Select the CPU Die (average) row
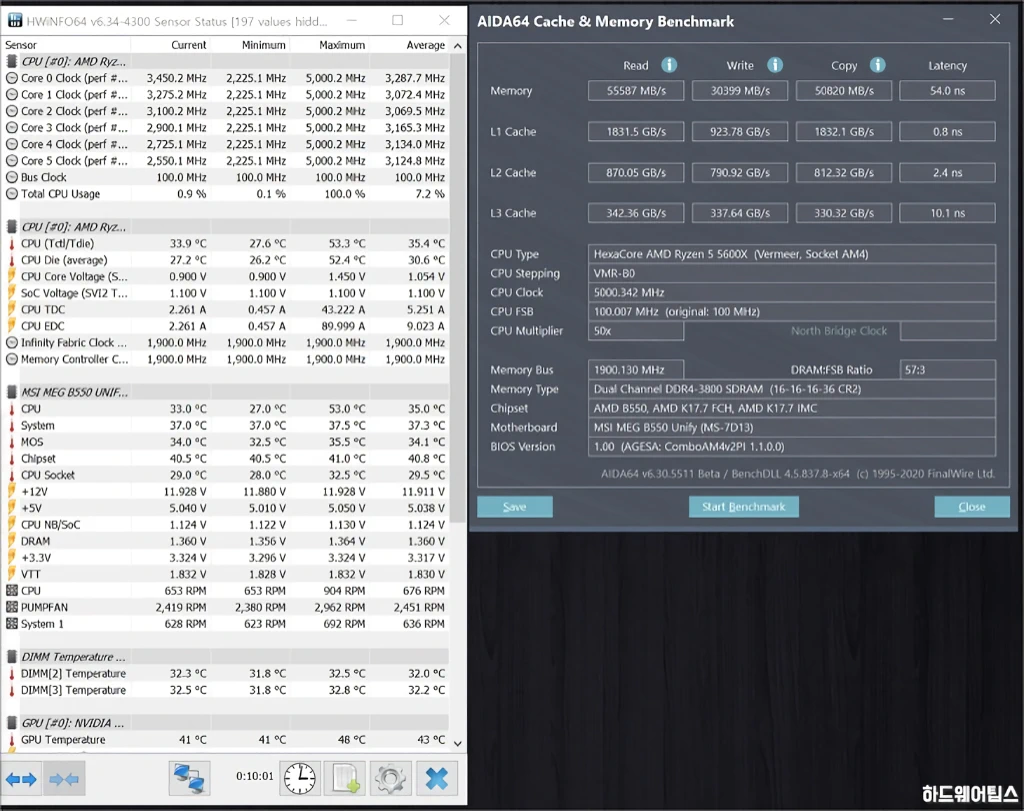This screenshot has width=1024, height=811. pos(225,260)
